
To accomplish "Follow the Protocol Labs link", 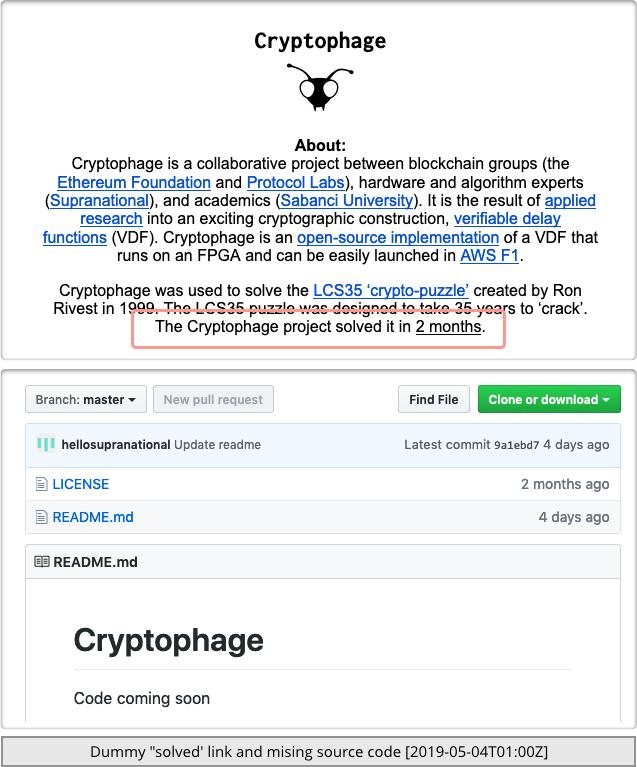I will (x=295, y=182).
